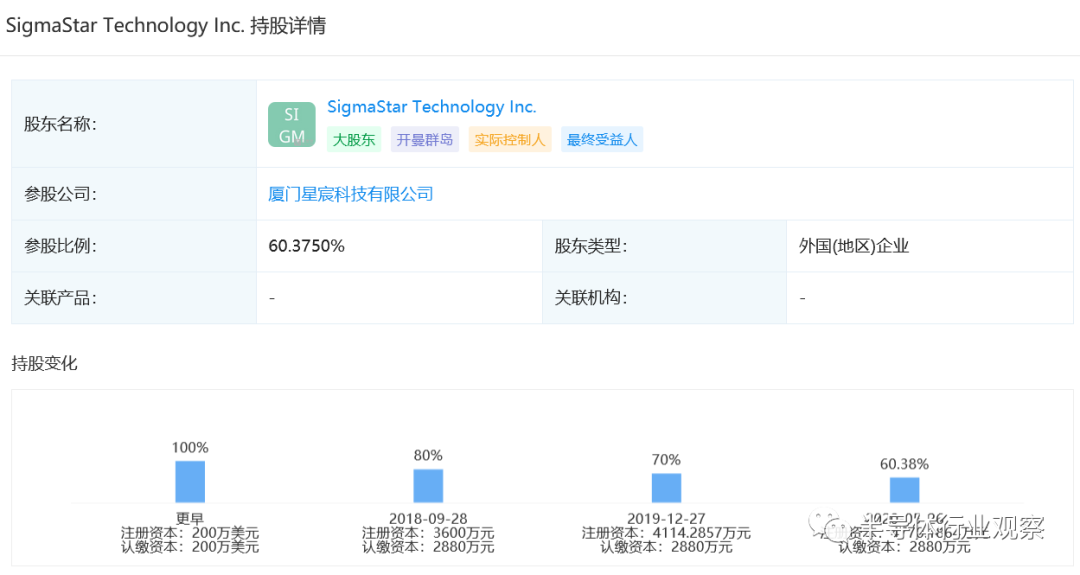Click the 60.38% bar in chart
This screenshot has height=575, width=1080.
point(904,490)
